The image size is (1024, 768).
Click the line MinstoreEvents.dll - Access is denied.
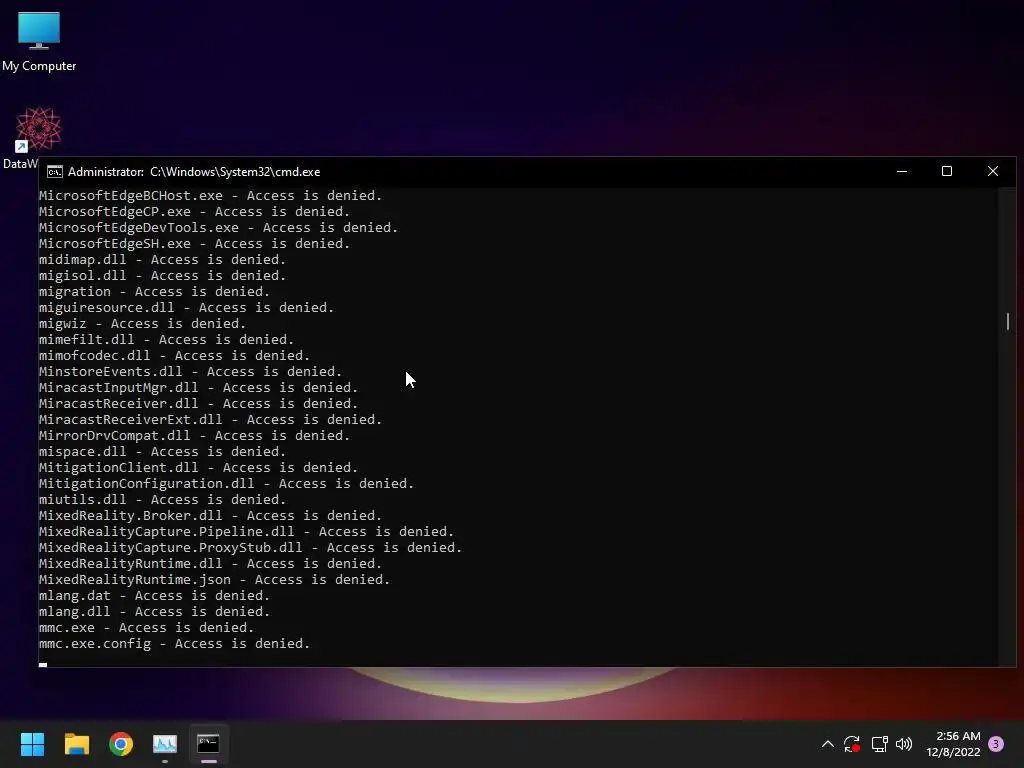(191, 372)
